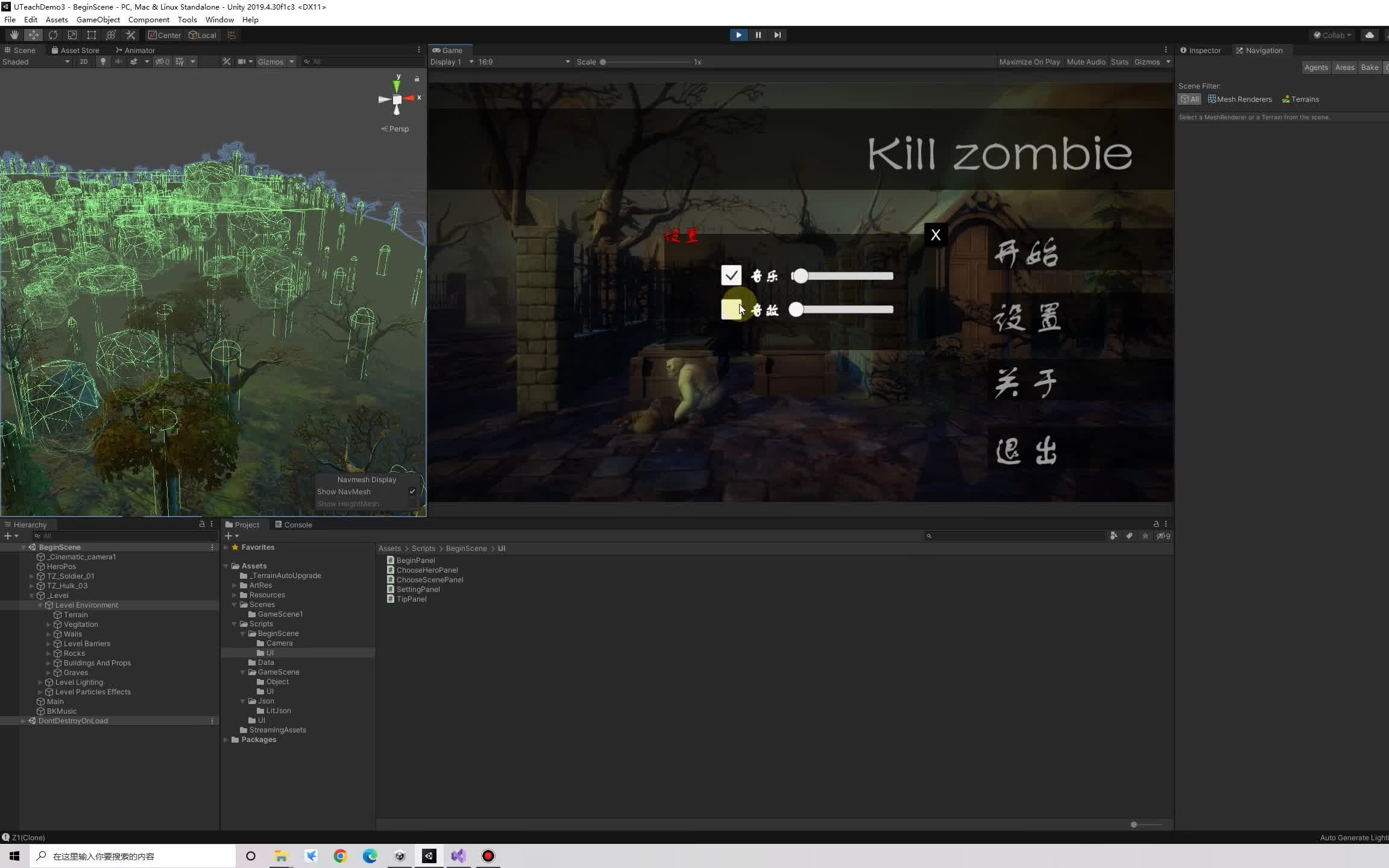Toggle scene lighting bulb icon
The image size is (1389, 868).
(103, 61)
